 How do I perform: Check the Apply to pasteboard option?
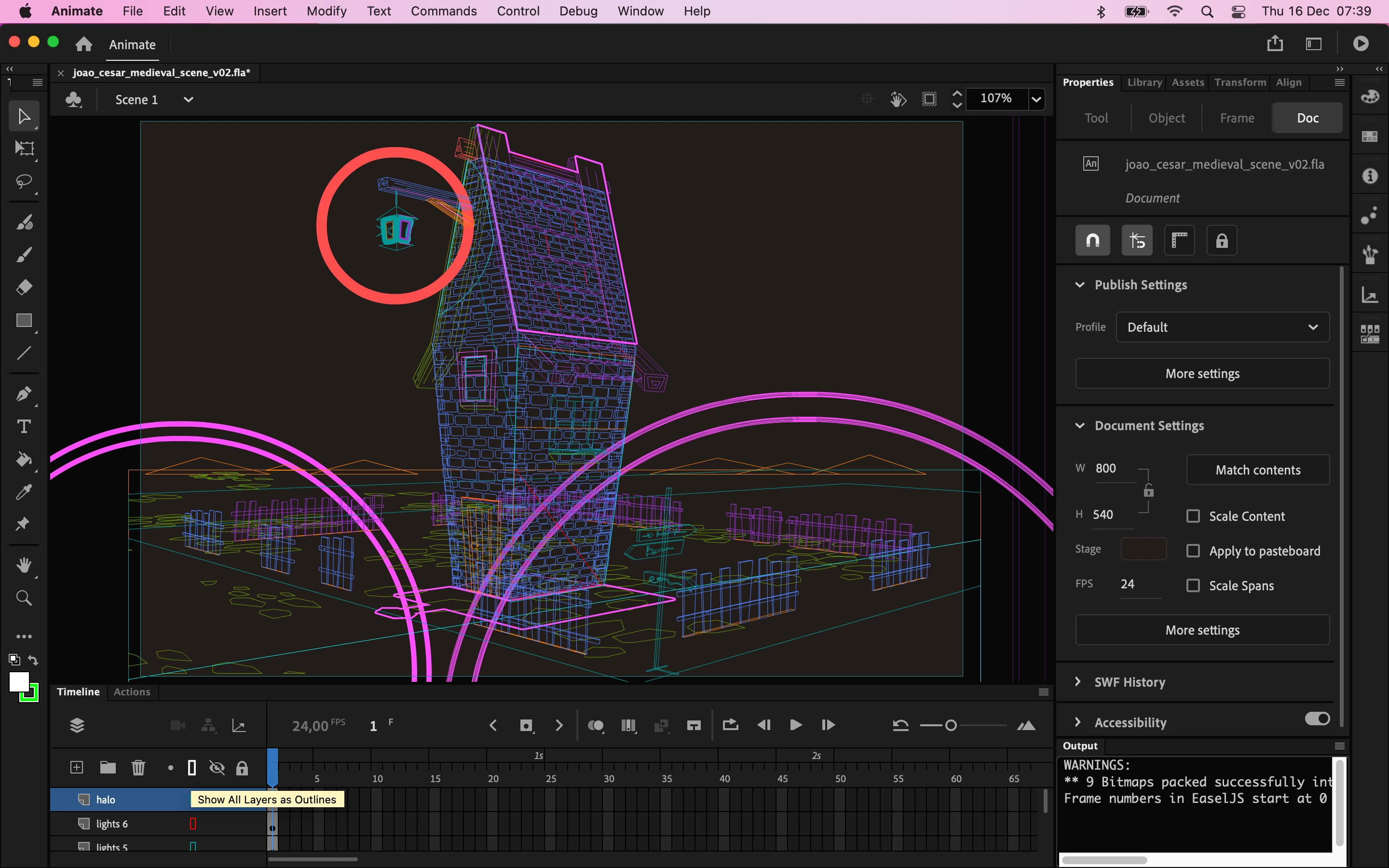point(1193,551)
